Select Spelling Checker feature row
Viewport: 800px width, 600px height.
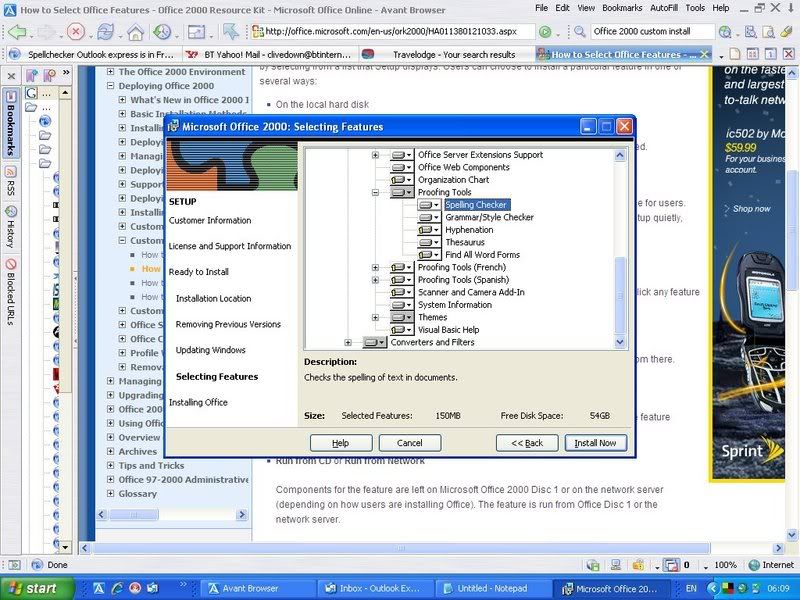pyautogui.click(x=476, y=205)
